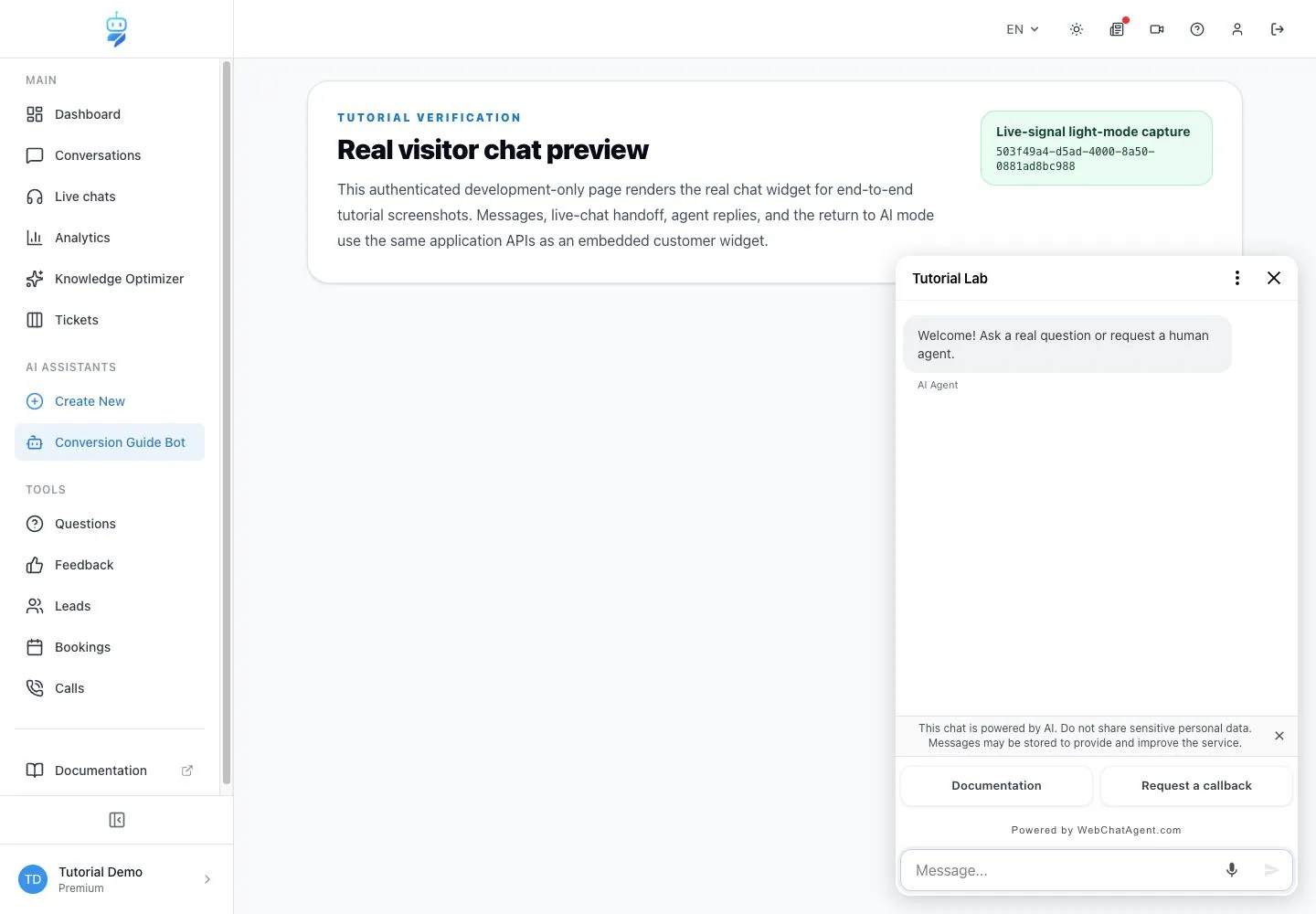The height and width of the screenshot is (914, 1316).
Task: Close the Tutorial Lab chat widget
Action: pos(1274,278)
